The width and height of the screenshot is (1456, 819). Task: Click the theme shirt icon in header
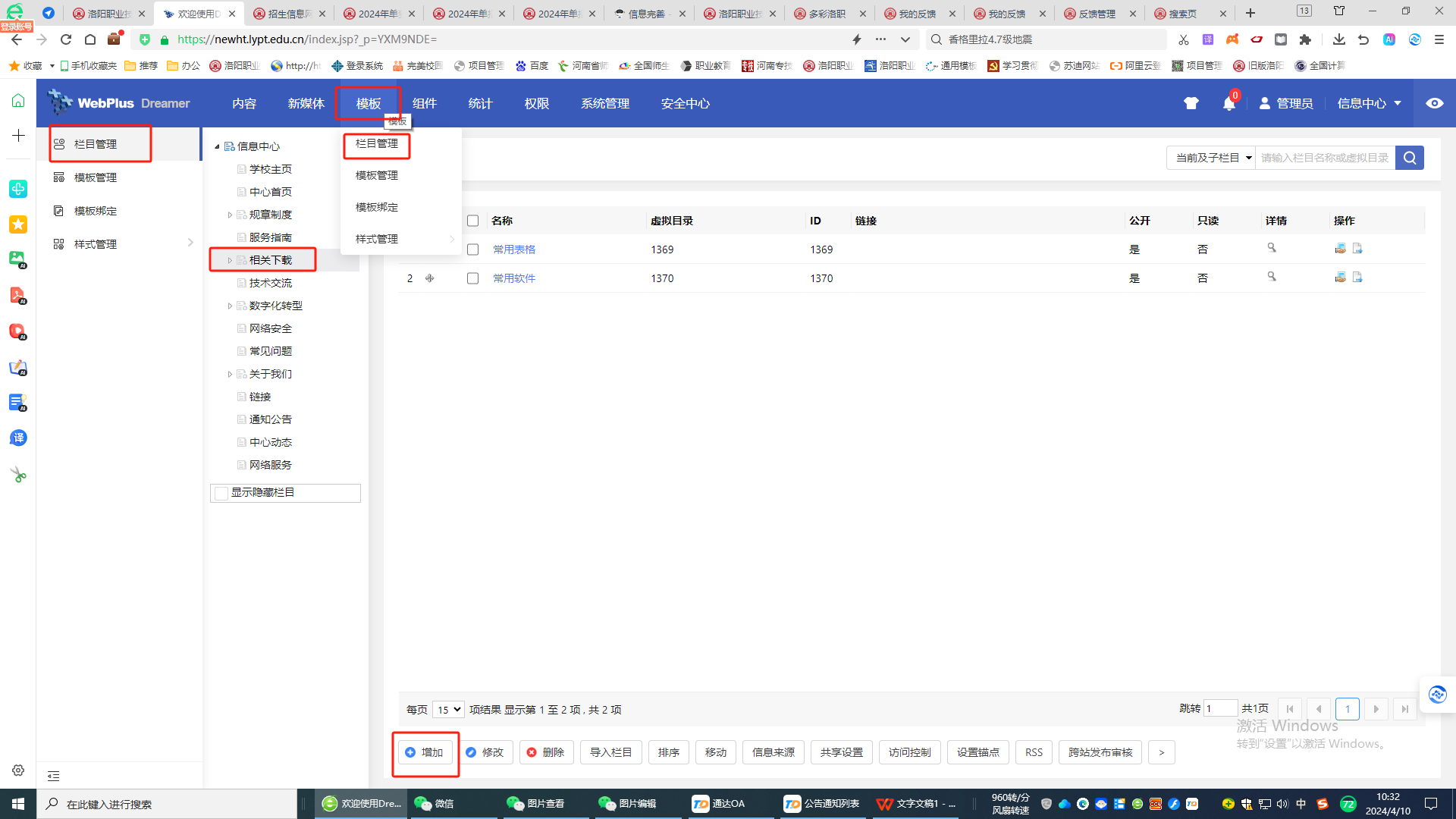pos(1191,104)
